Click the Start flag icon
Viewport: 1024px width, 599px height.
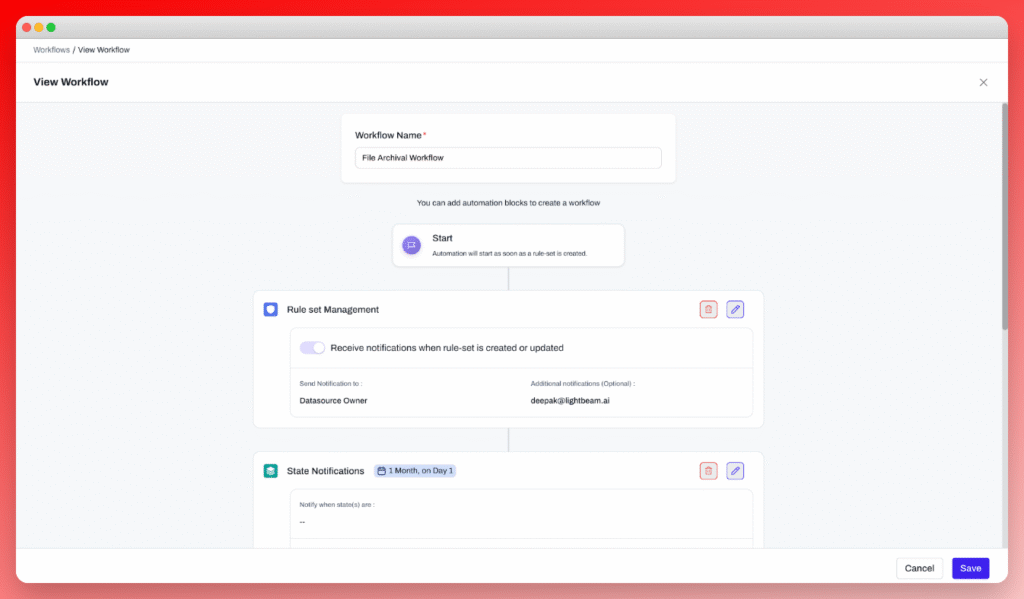411,245
